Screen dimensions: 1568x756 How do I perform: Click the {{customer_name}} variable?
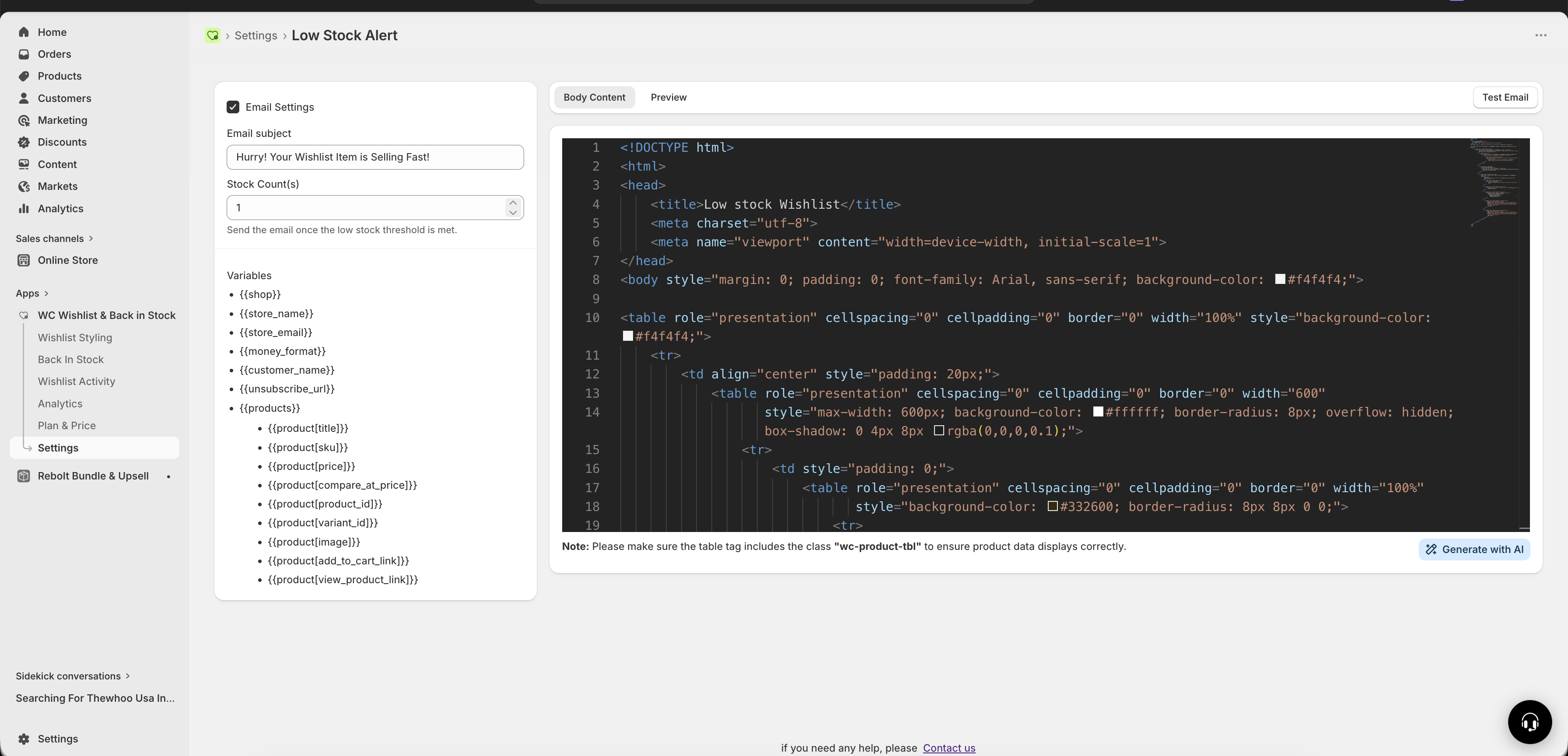pyautogui.click(x=287, y=370)
